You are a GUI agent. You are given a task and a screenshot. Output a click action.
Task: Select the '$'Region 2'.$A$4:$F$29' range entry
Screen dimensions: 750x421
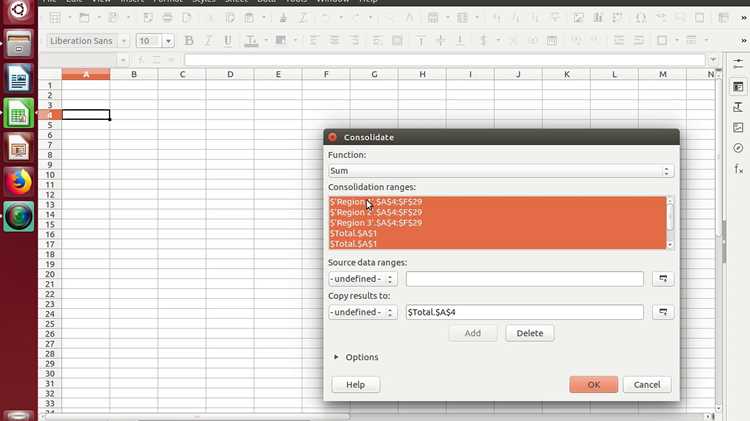(497, 212)
